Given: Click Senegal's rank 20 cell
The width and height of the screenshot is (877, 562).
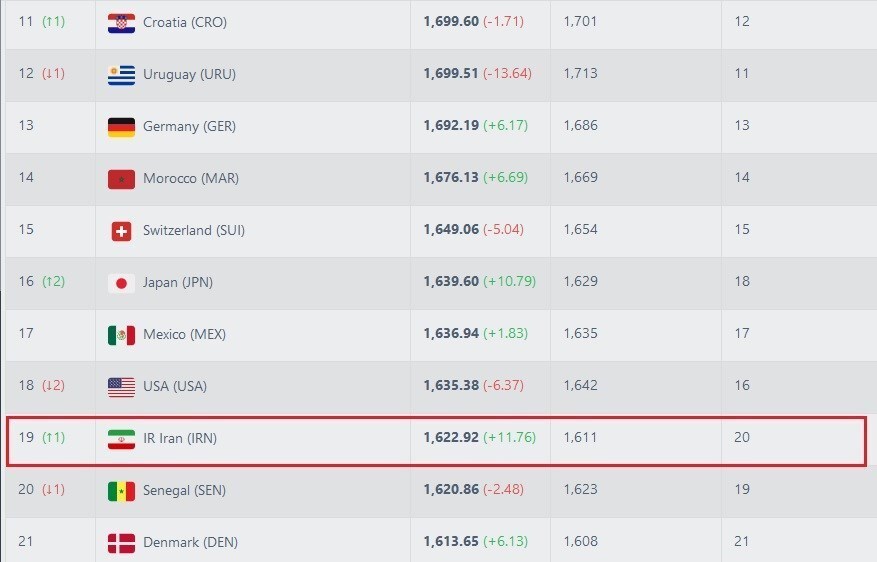Looking at the screenshot, I should pos(26,490).
